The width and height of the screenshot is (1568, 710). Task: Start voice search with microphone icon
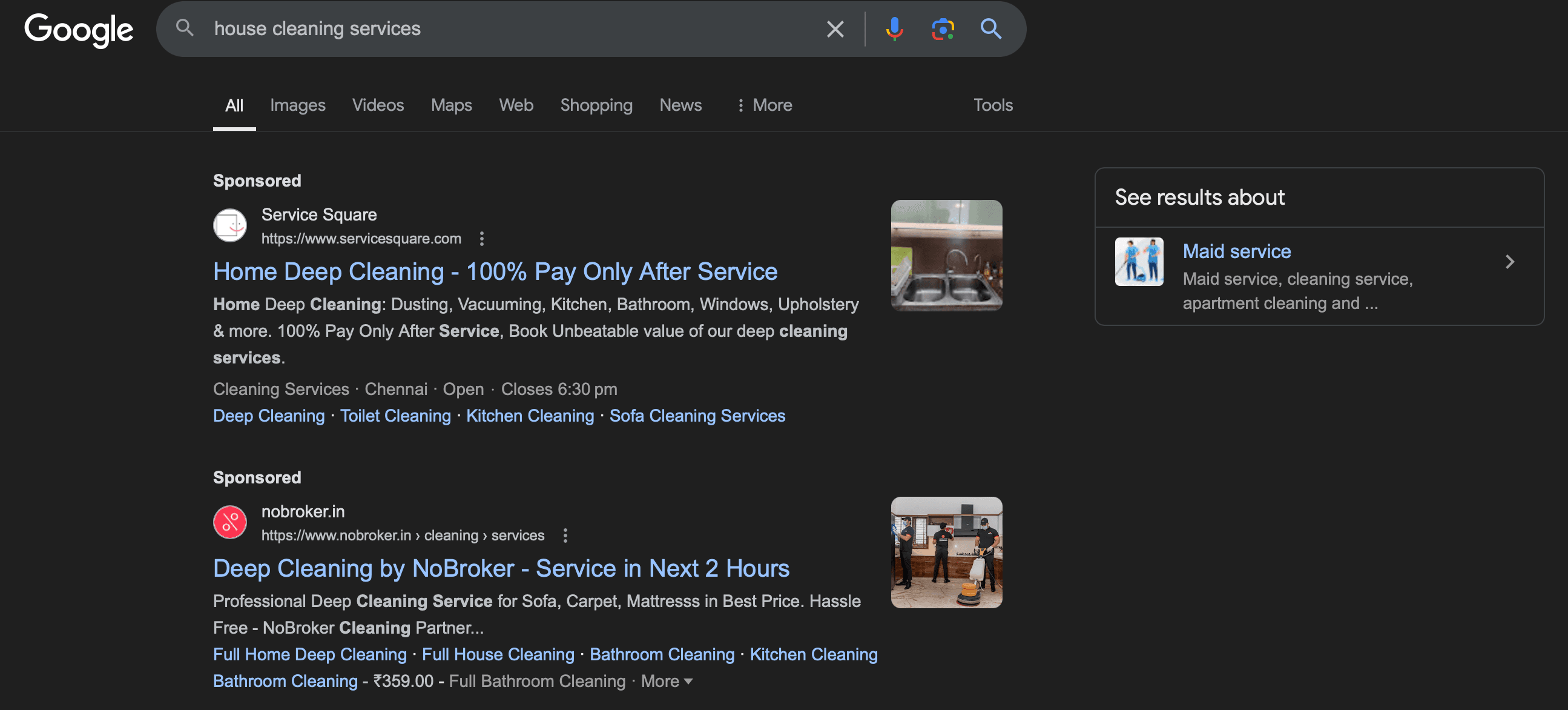point(894,28)
